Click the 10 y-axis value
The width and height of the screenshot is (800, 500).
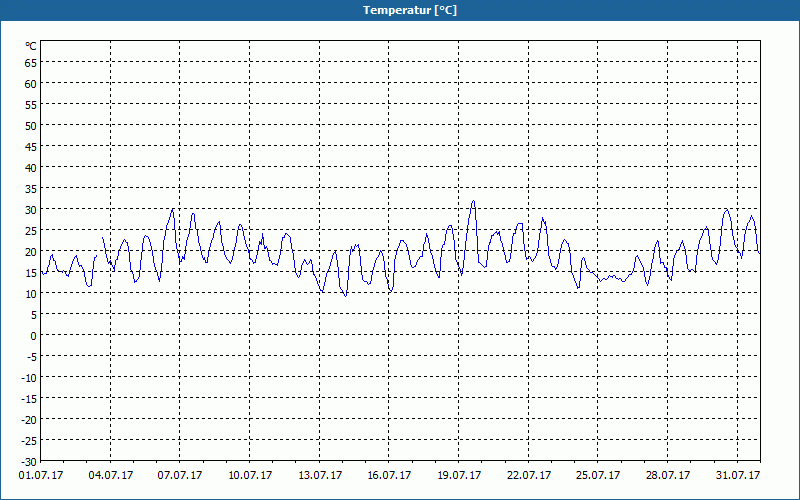point(31,293)
